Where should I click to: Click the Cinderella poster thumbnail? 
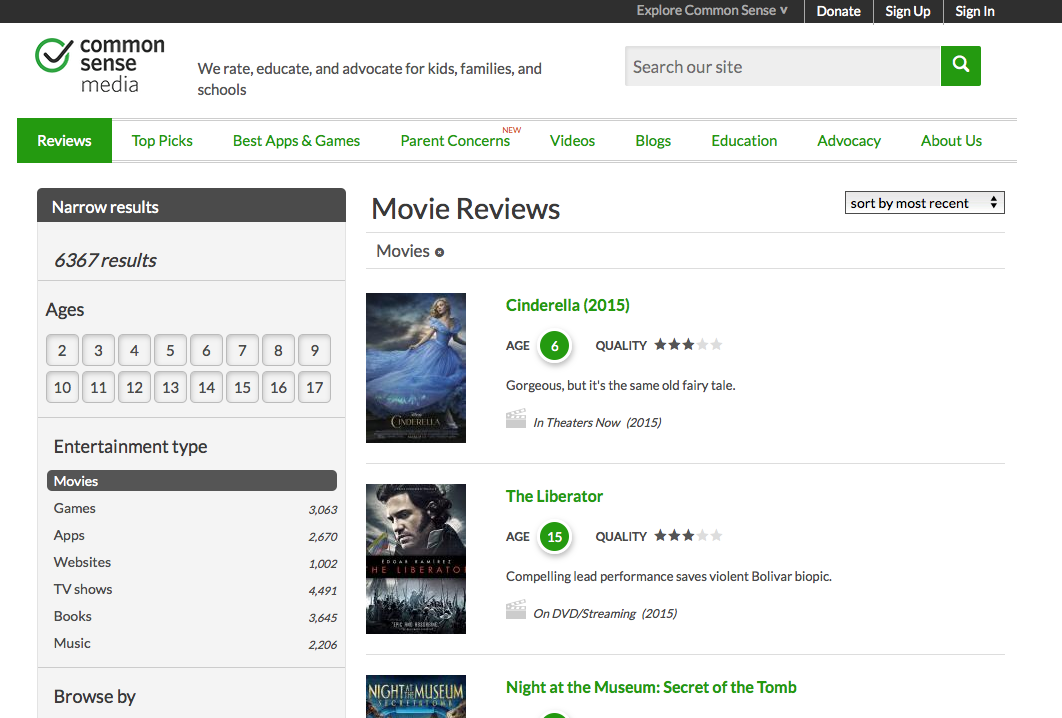[x=416, y=368]
